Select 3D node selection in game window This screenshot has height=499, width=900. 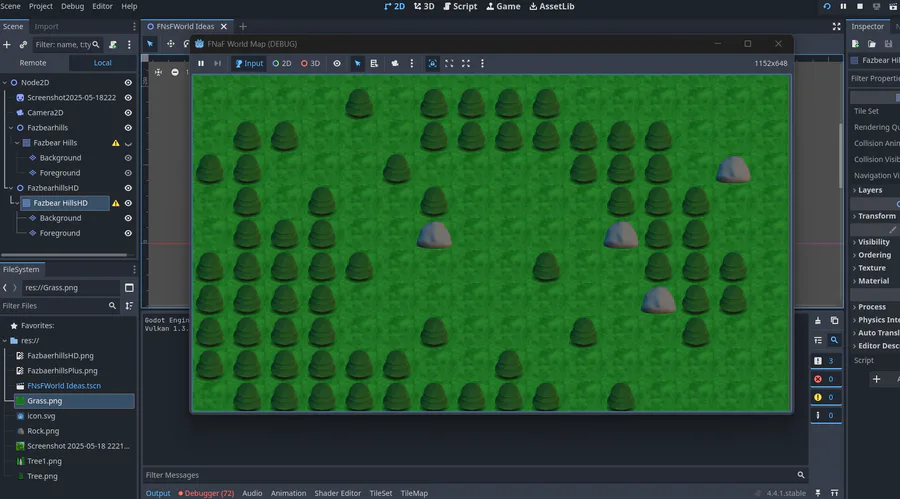tap(311, 63)
